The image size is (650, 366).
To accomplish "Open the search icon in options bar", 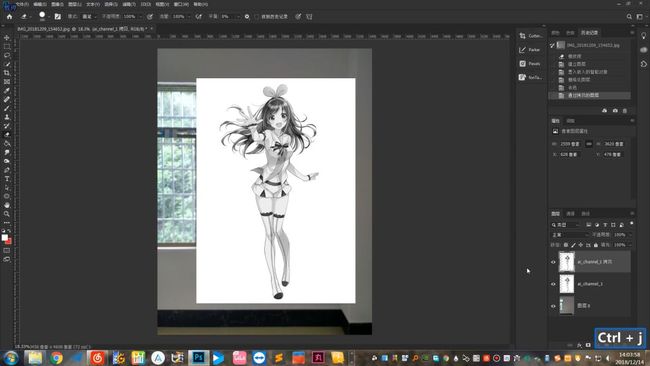I will 629,17.
